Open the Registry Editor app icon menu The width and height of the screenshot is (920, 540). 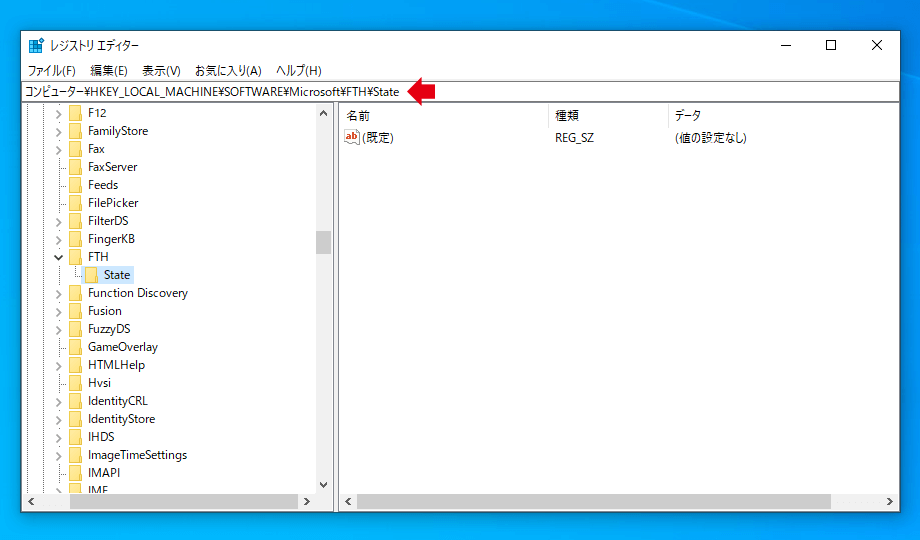[x=36, y=45]
